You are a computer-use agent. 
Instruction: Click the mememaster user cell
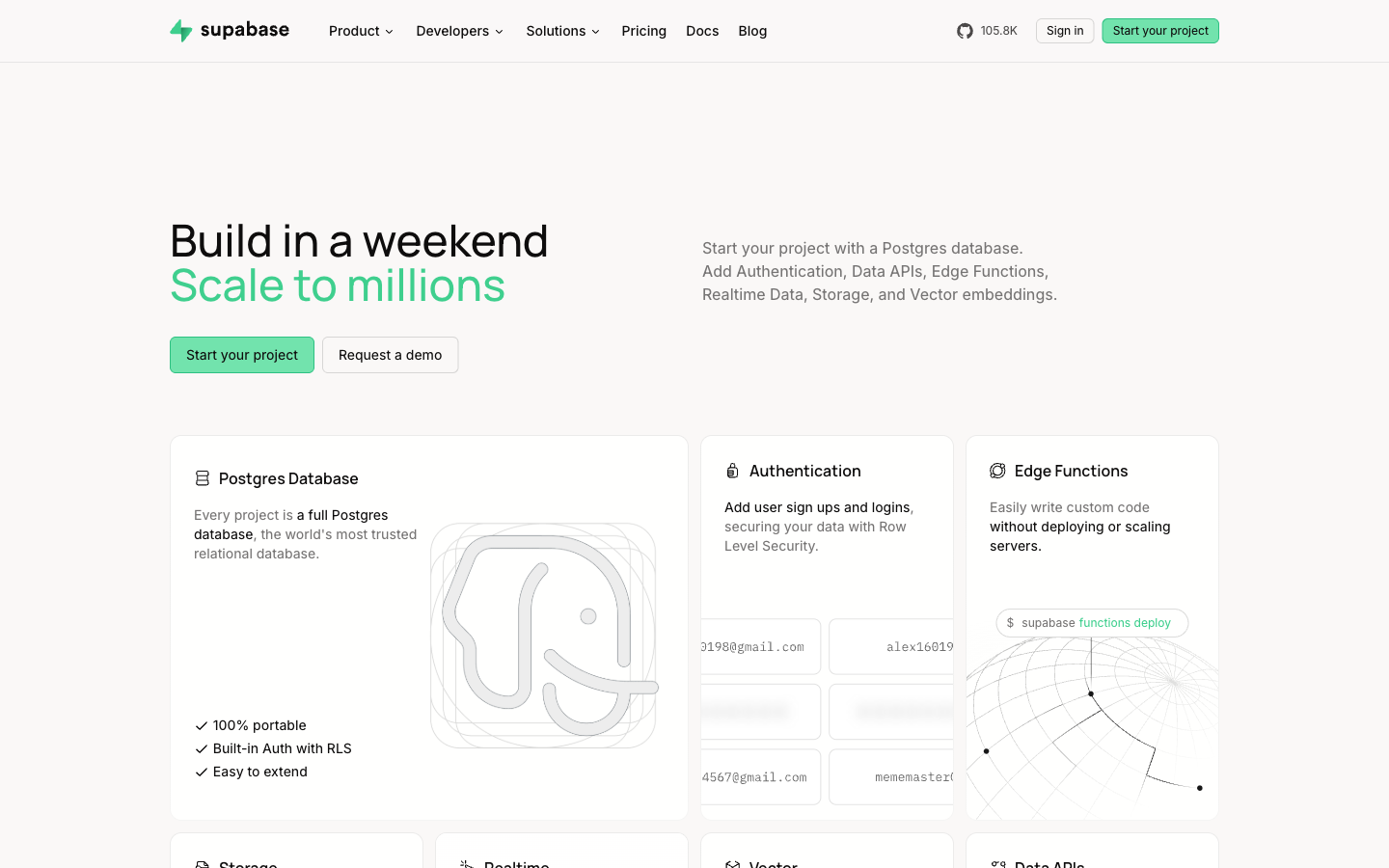click(x=891, y=776)
